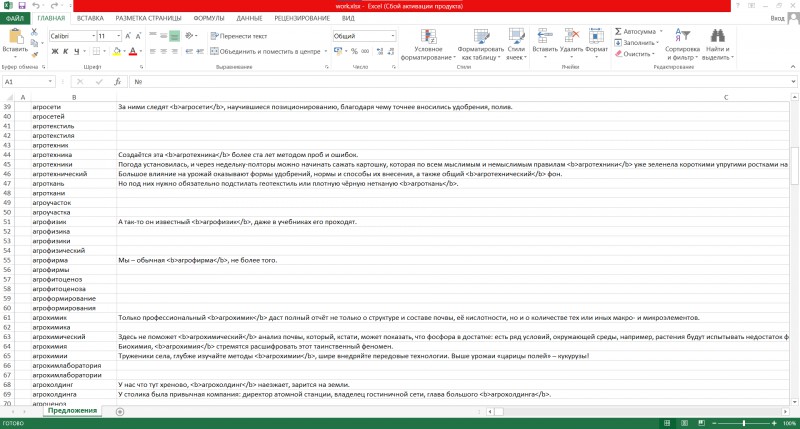Image resolution: width=800 pixels, height=429 pixels.
Task: Switch to РАЗМЕТКА СТРАНИЦЫ tab
Action: (x=148, y=18)
